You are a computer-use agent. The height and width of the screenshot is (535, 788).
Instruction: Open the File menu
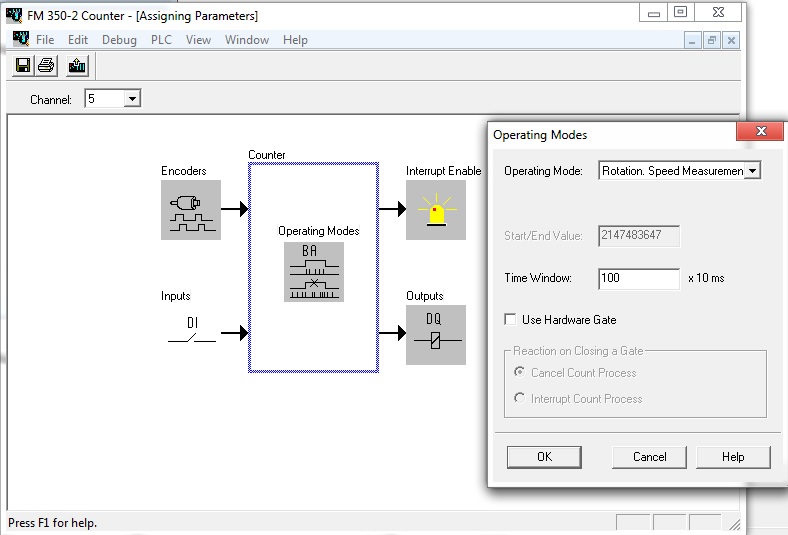tap(45, 40)
